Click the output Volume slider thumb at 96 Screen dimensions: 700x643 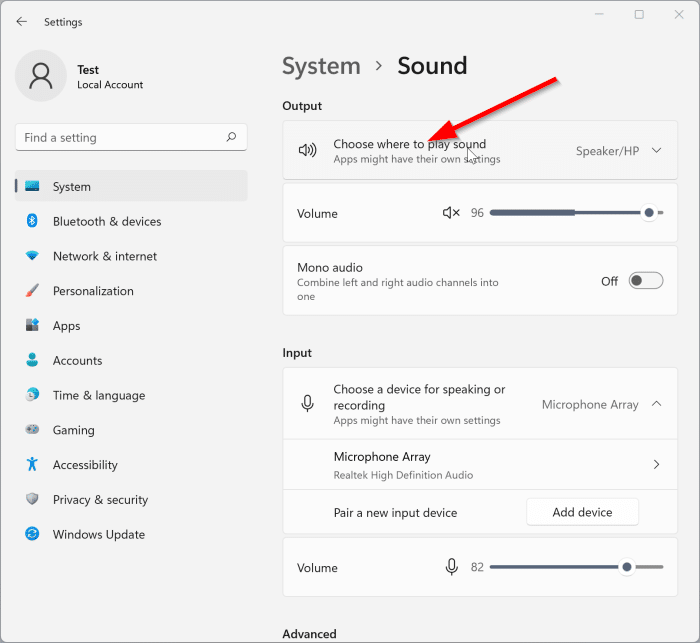[x=649, y=213]
